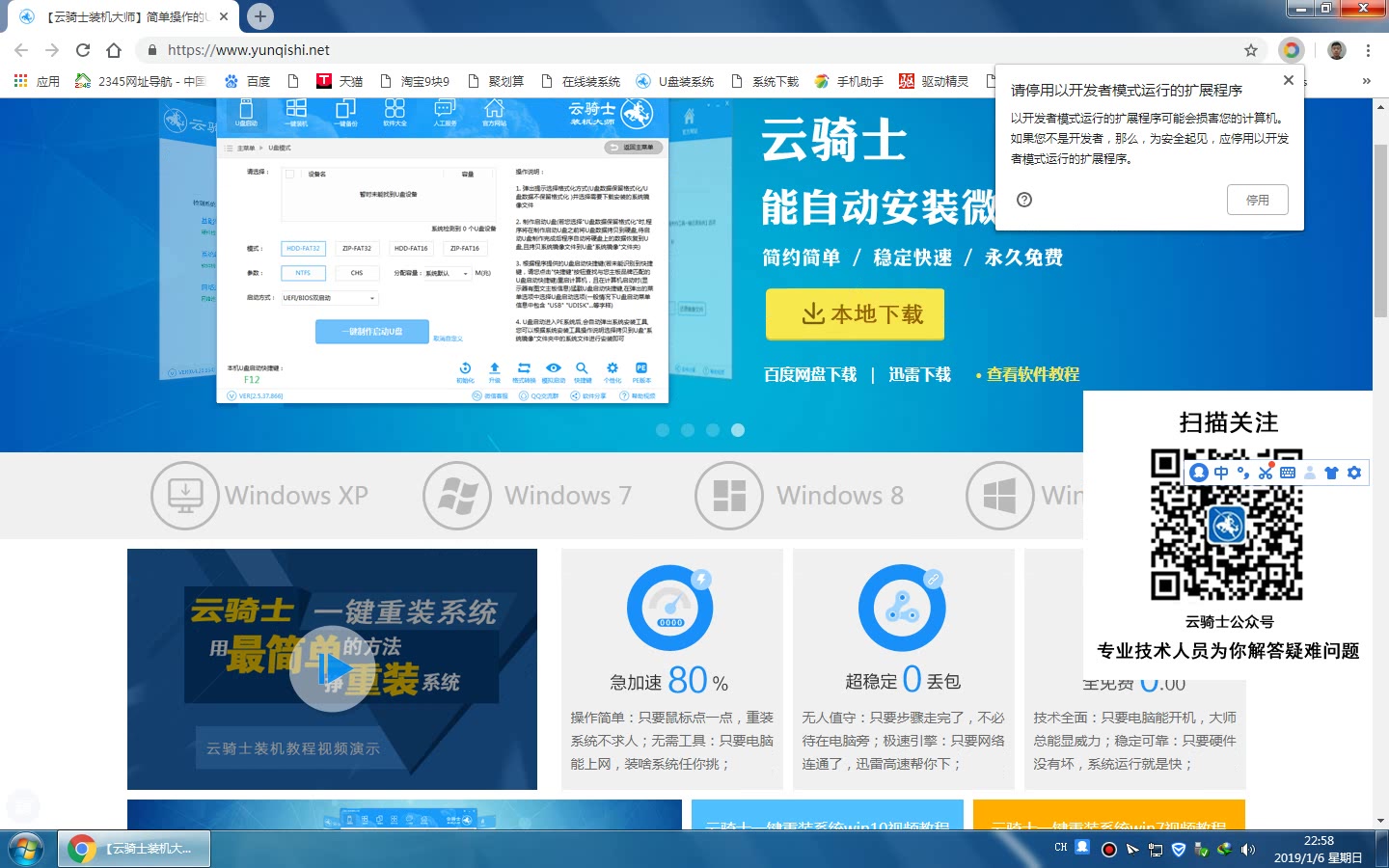Open the skin (shirt) icon on IME toolbar
Screen dimensions: 1389x868
(x=1332, y=473)
